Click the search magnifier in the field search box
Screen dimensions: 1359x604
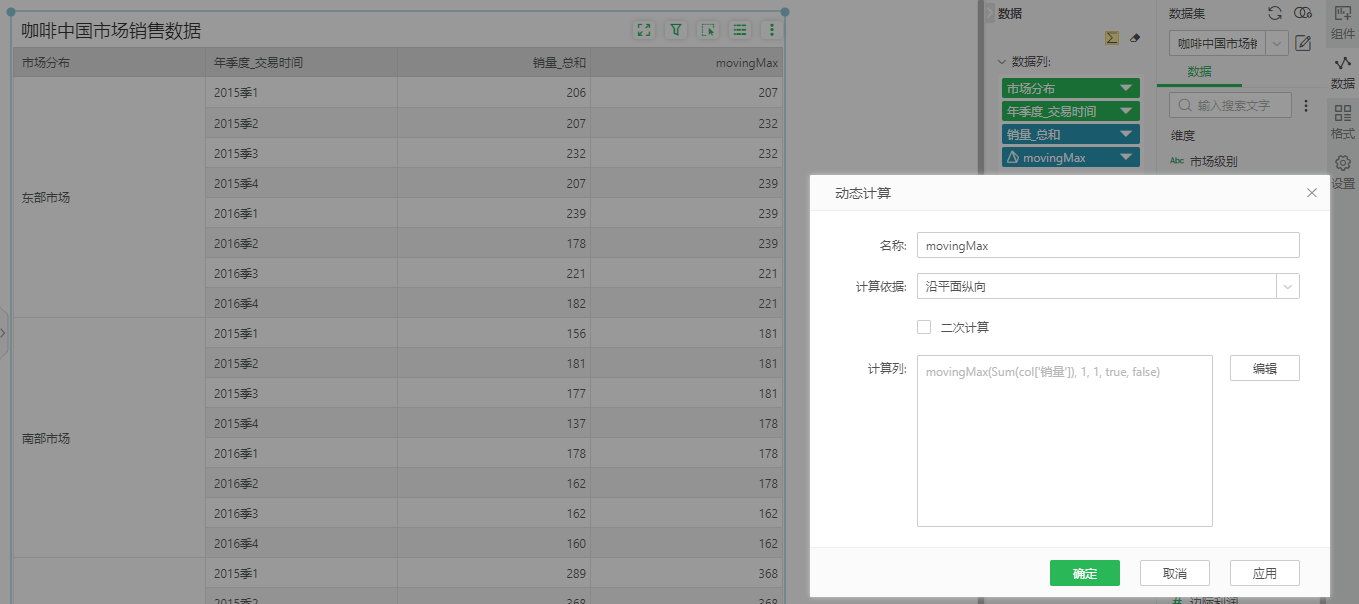coord(1184,105)
